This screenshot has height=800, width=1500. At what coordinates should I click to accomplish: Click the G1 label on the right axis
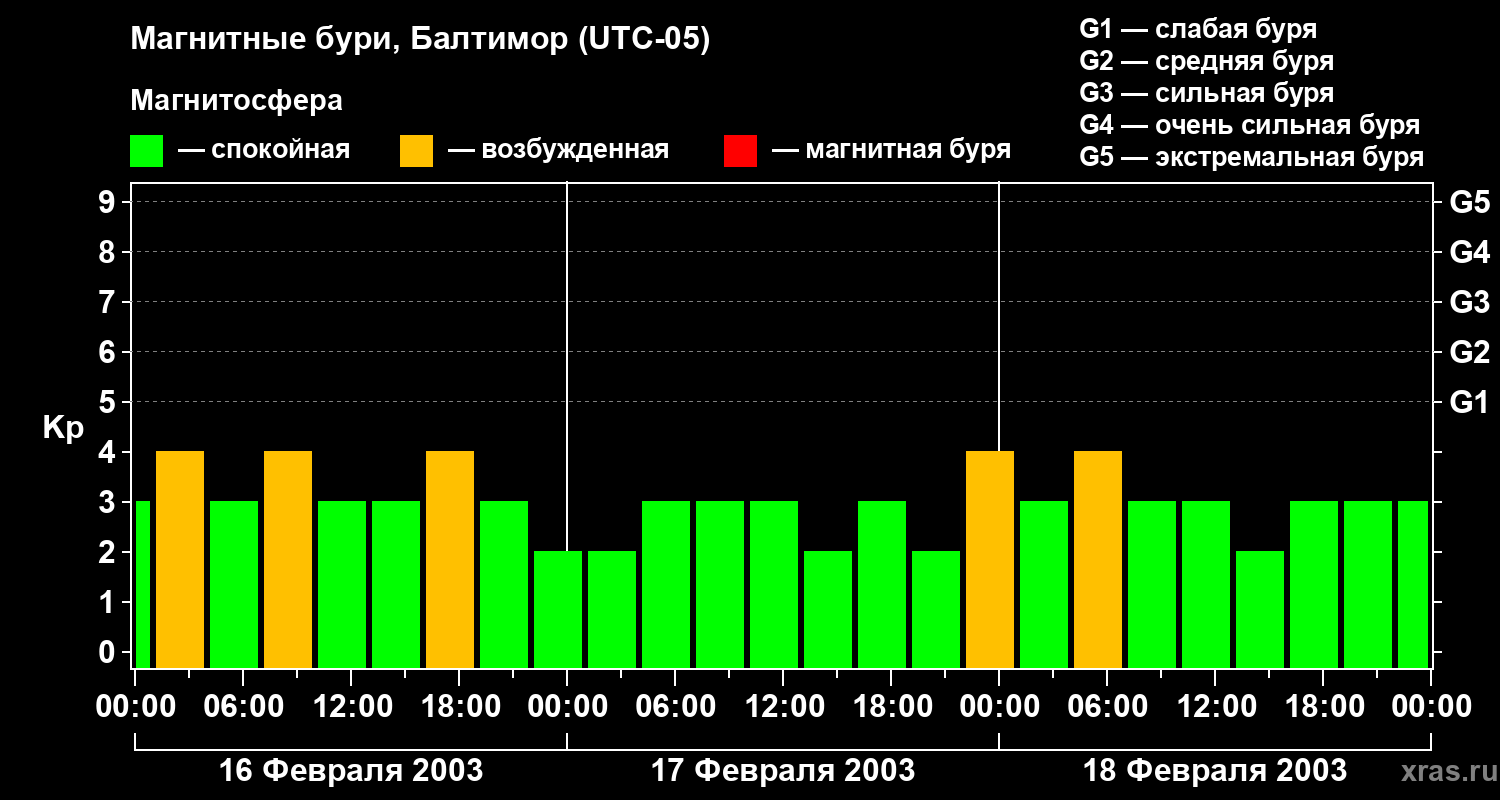[1469, 402]
